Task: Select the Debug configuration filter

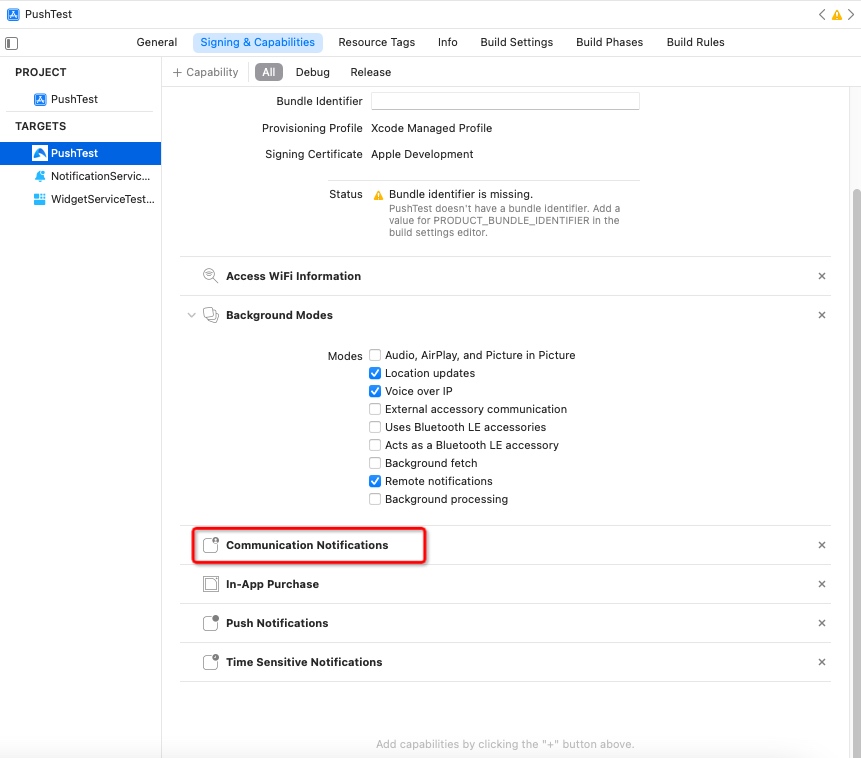Action: tap(313, 72)
